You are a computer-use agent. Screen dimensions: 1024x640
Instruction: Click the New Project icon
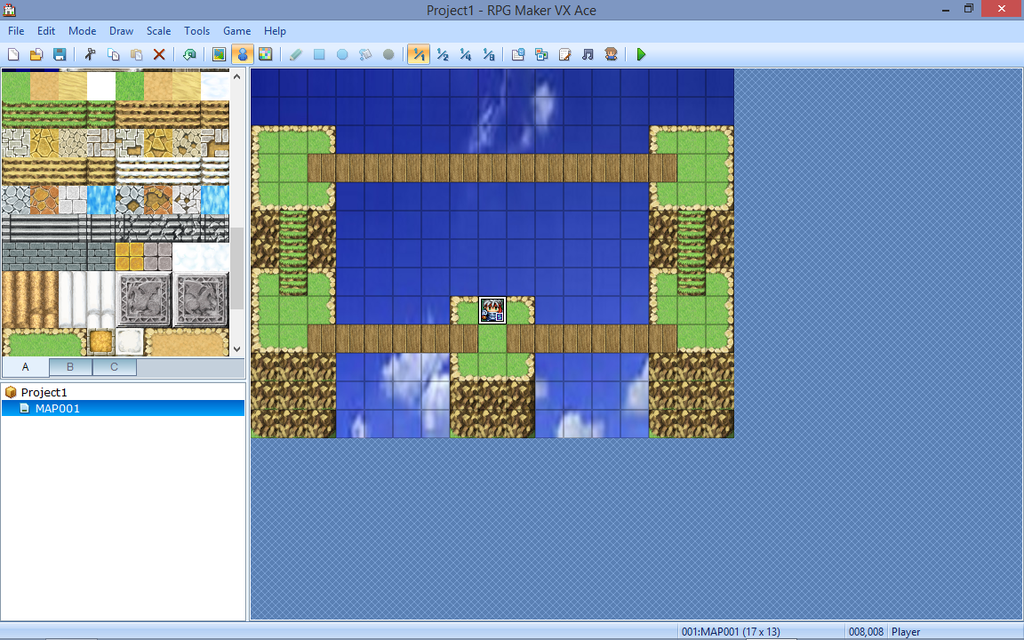(x=14, y=54)
